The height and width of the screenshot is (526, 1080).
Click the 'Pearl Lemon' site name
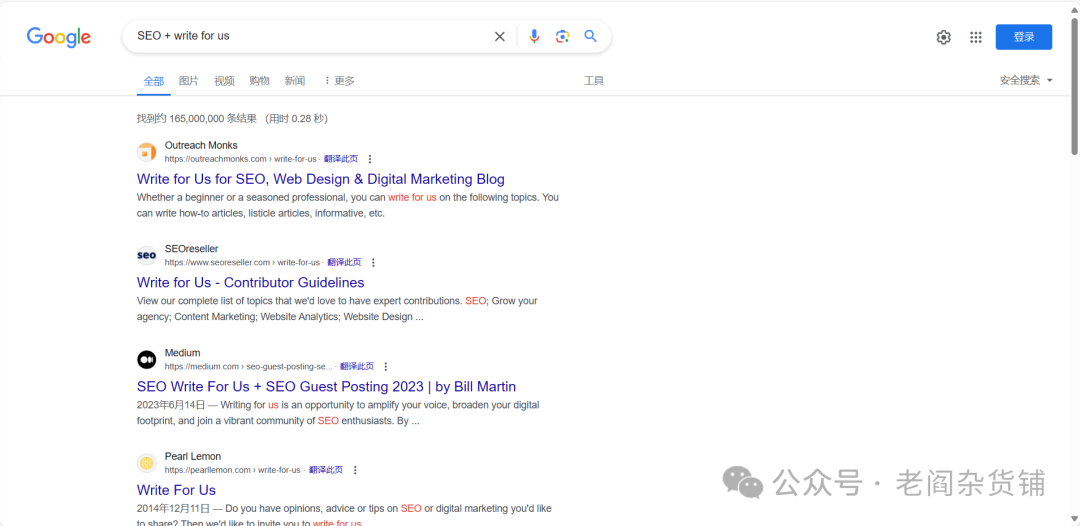(x=193, y=456)
